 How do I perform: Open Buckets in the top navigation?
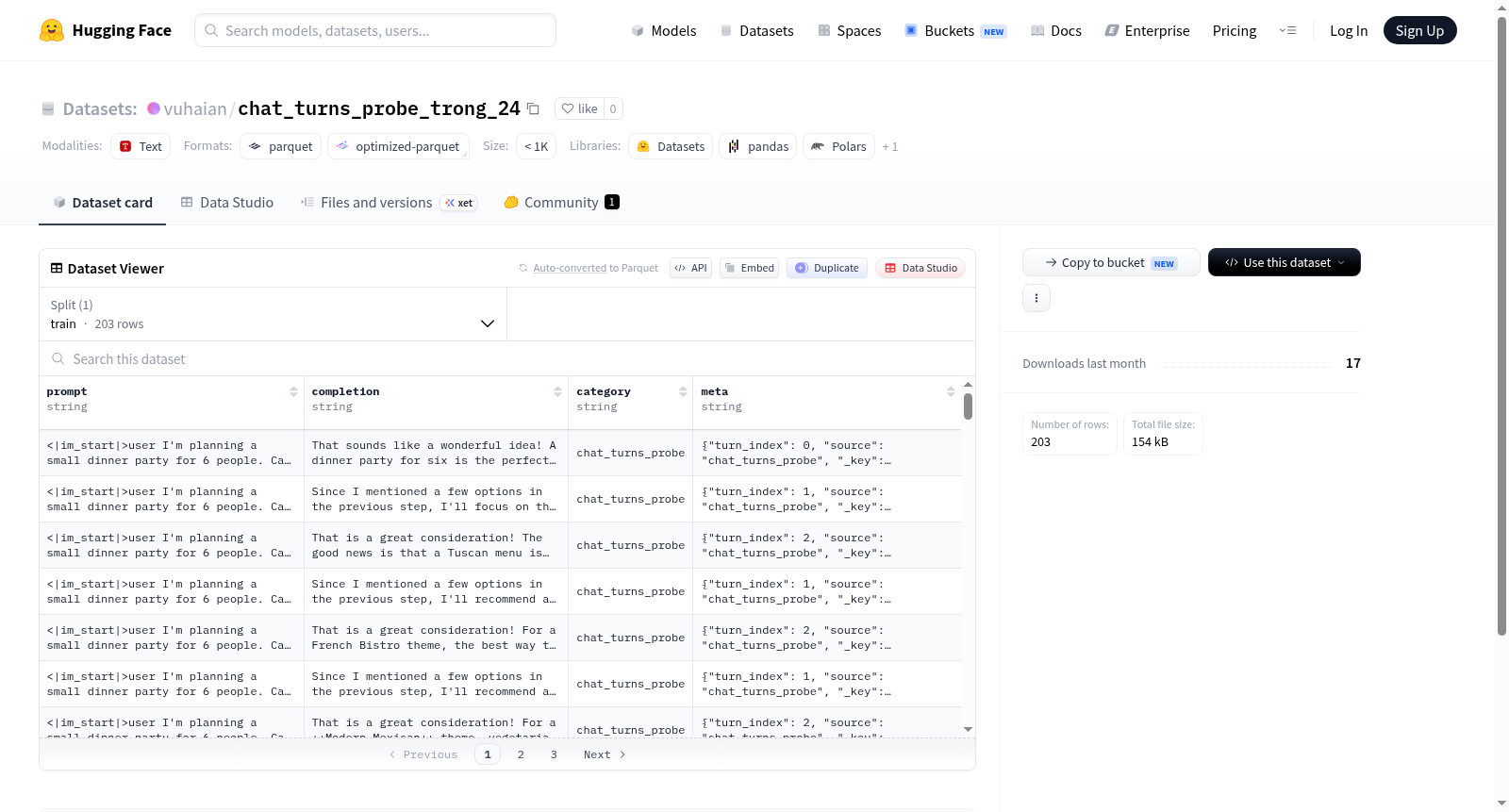(955, 30)
